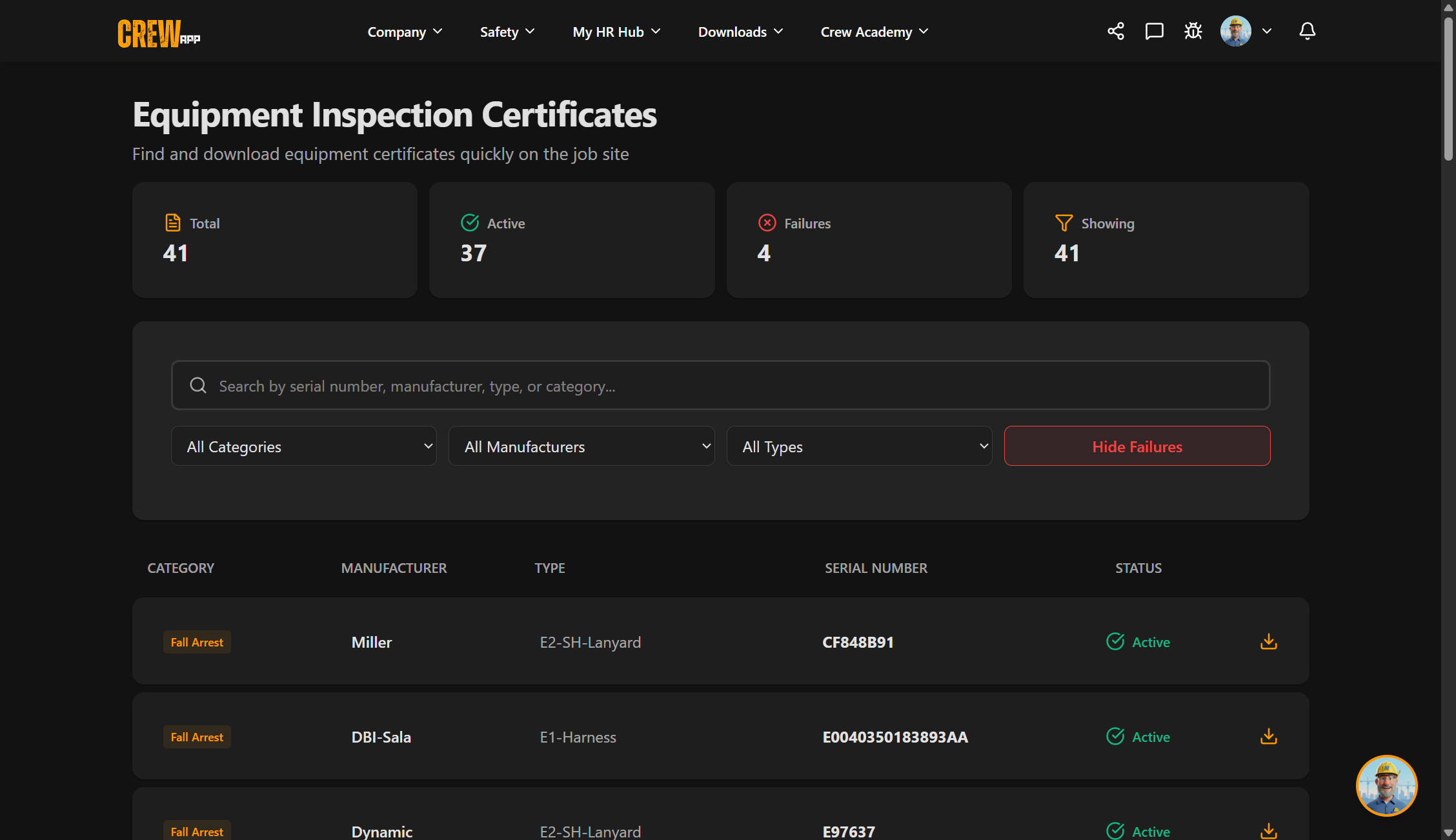Click serial number CF848B91
The image size is (1456, 840).
point(858,642)
